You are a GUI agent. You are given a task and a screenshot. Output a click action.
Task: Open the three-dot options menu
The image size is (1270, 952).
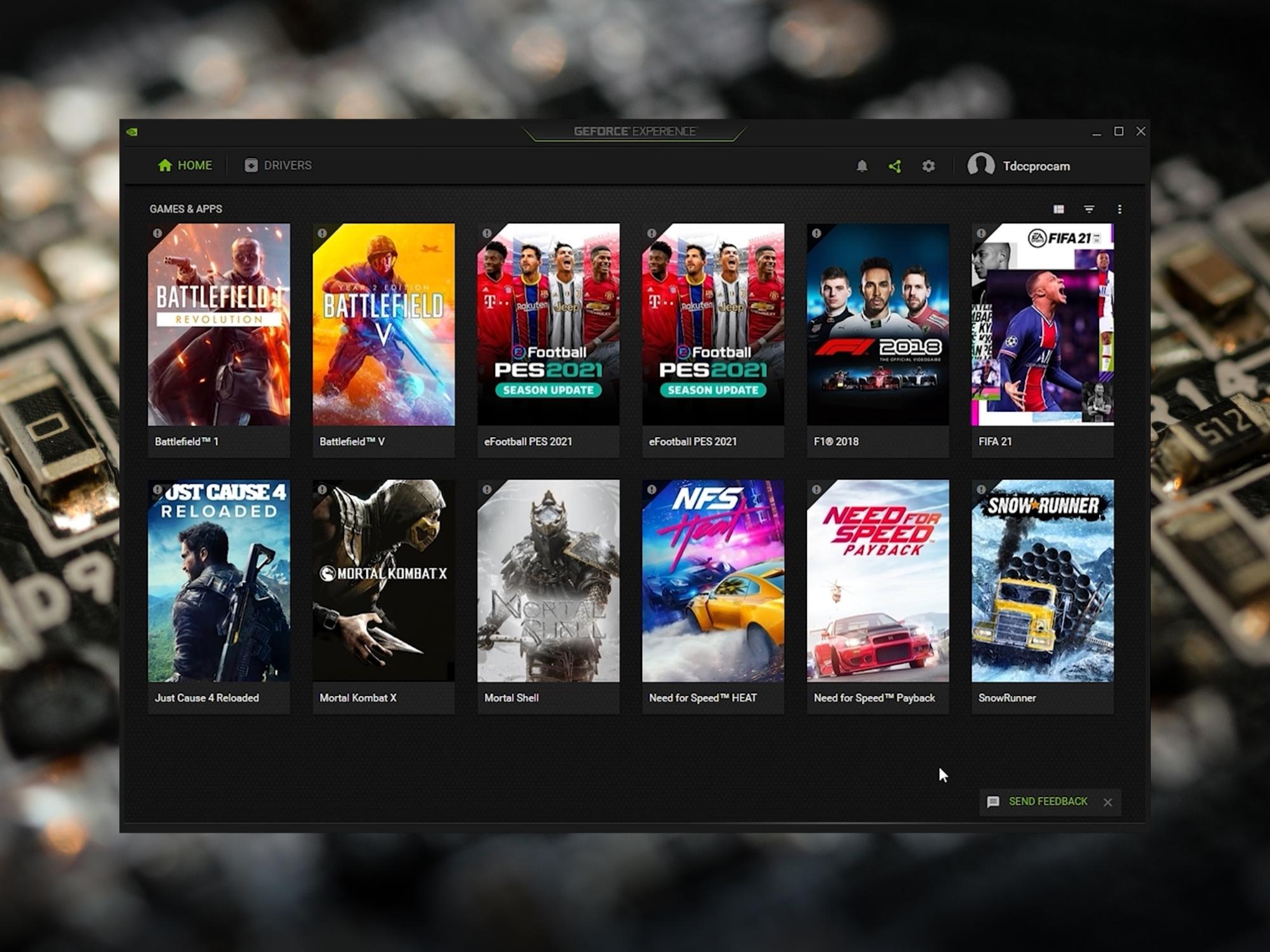pos(1120,209)
